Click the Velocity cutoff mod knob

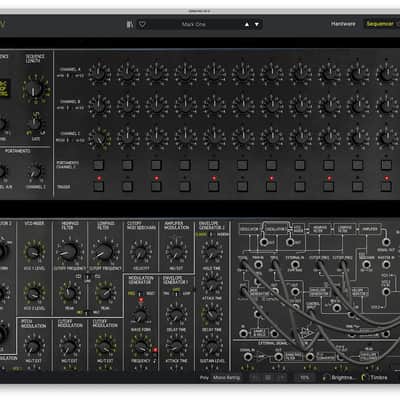tap(140, 252)
